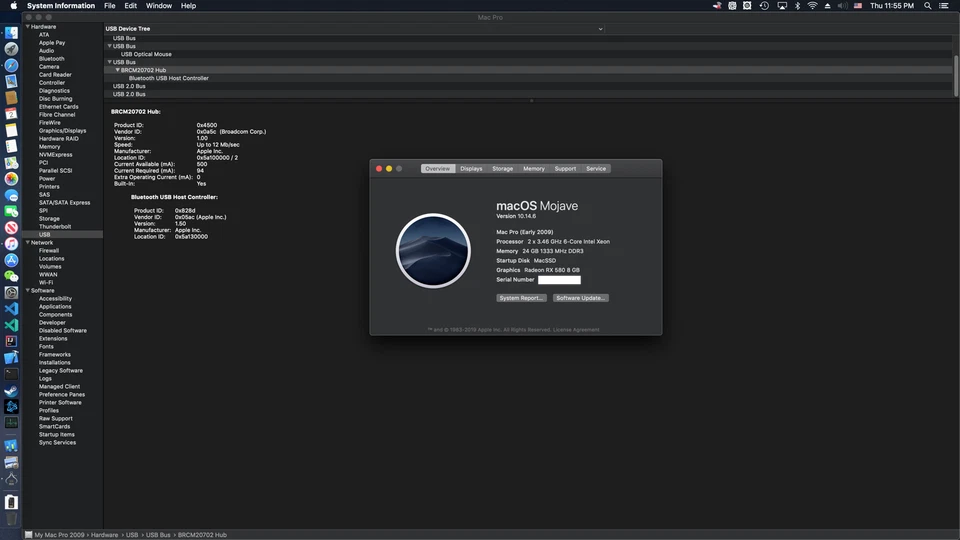Open Finder from the Dock
Image resolution: width=960 pixels, height=540 pixels.
[x=11, y=33]
